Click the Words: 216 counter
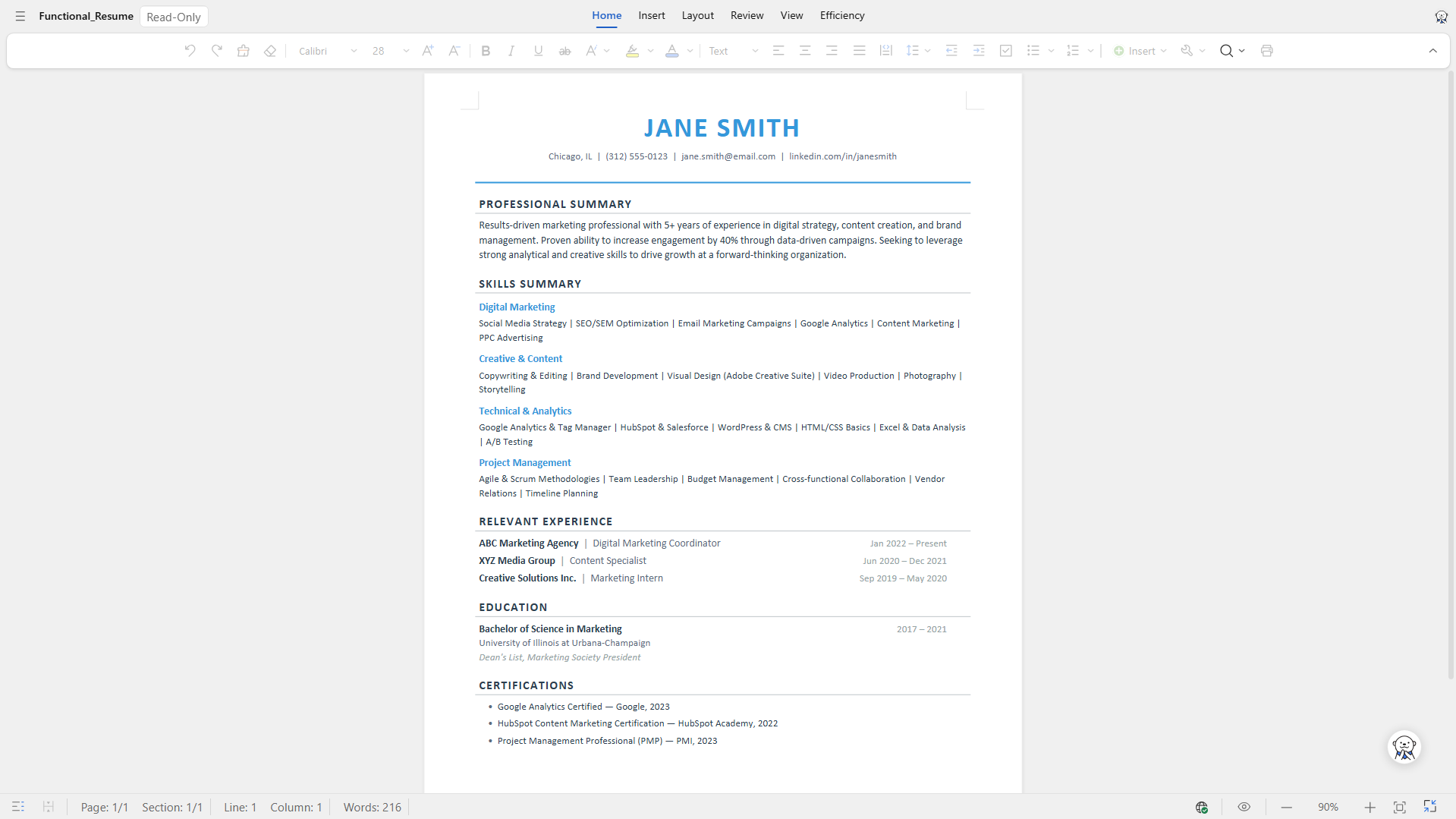This screenshot has height=819, width=1456. (372, 808)
